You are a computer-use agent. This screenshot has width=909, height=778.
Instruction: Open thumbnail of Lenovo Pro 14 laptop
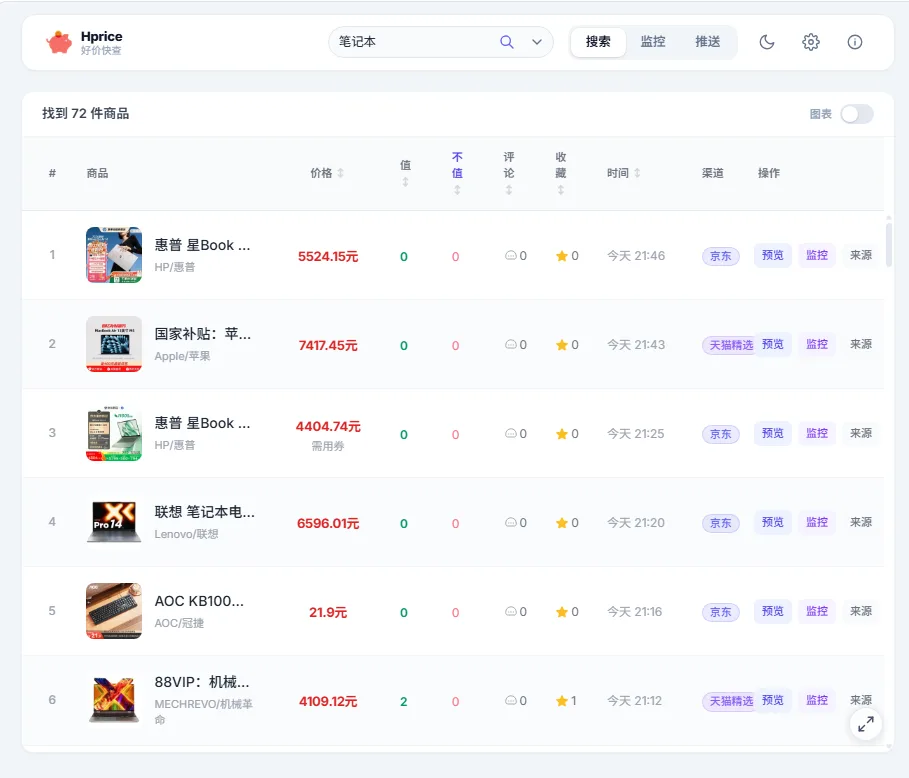click(x=114, y=522)
